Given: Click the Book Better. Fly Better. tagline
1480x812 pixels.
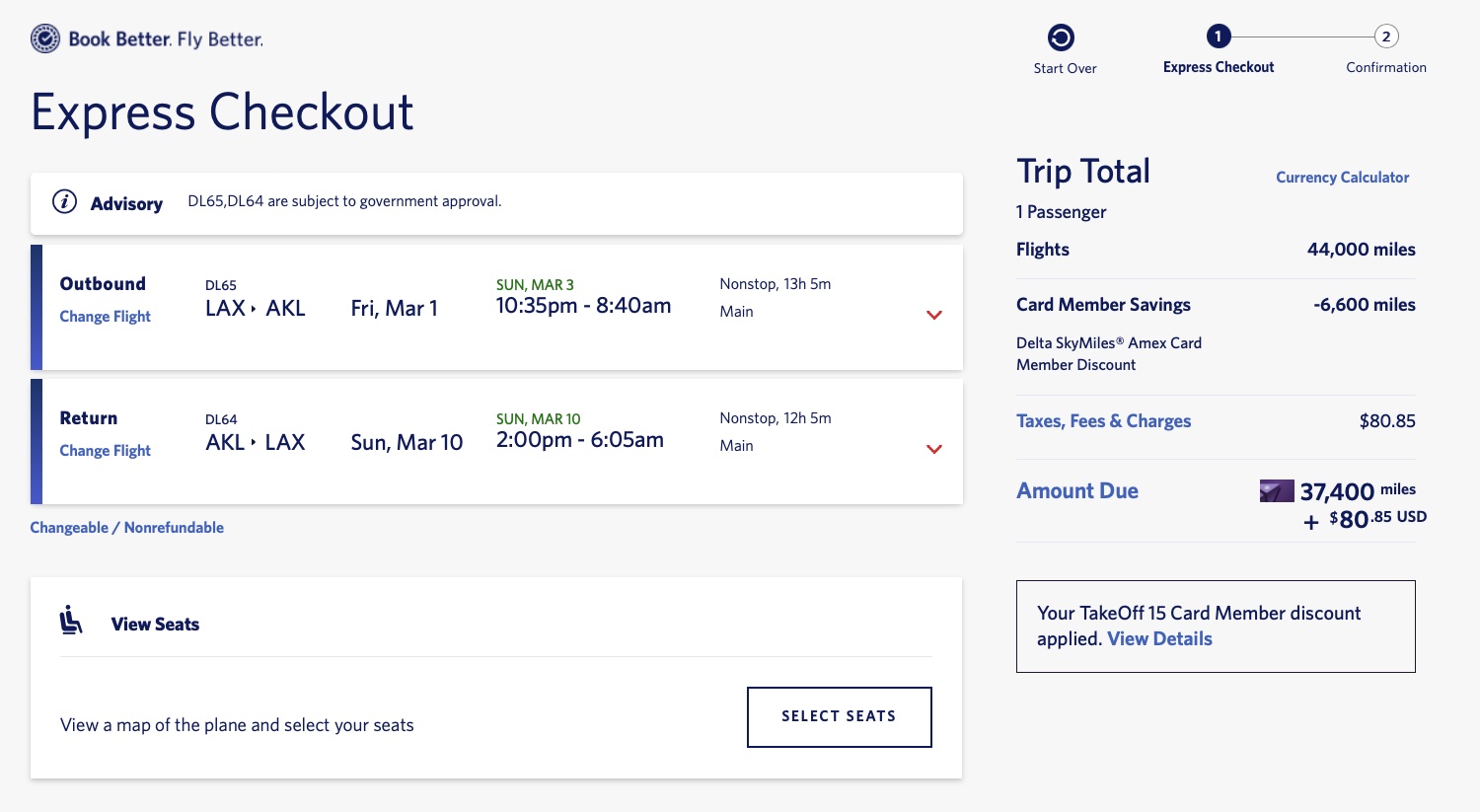Looking at the screenshot, I should [x=166, y=39].
